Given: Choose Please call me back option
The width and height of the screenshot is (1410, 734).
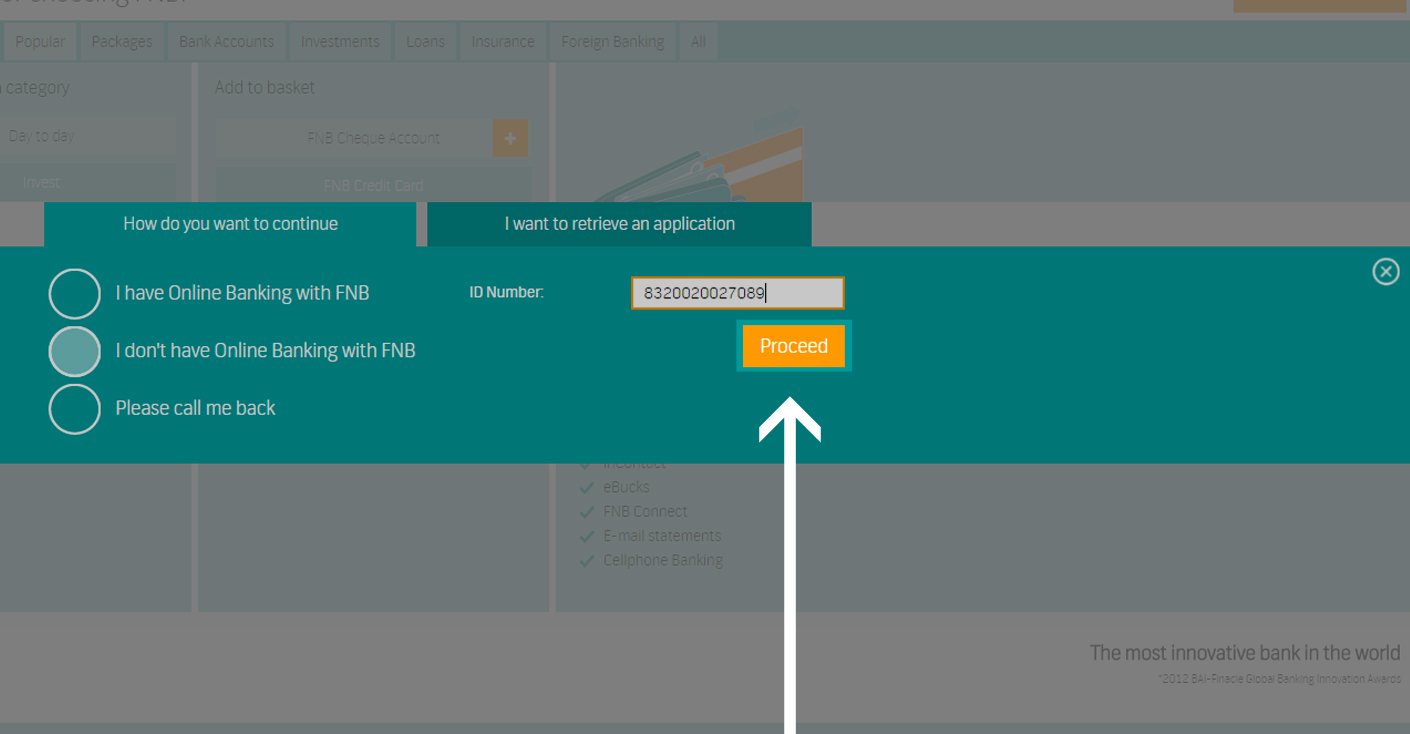Looking at the screenshot, I should (x=74, y=409).
